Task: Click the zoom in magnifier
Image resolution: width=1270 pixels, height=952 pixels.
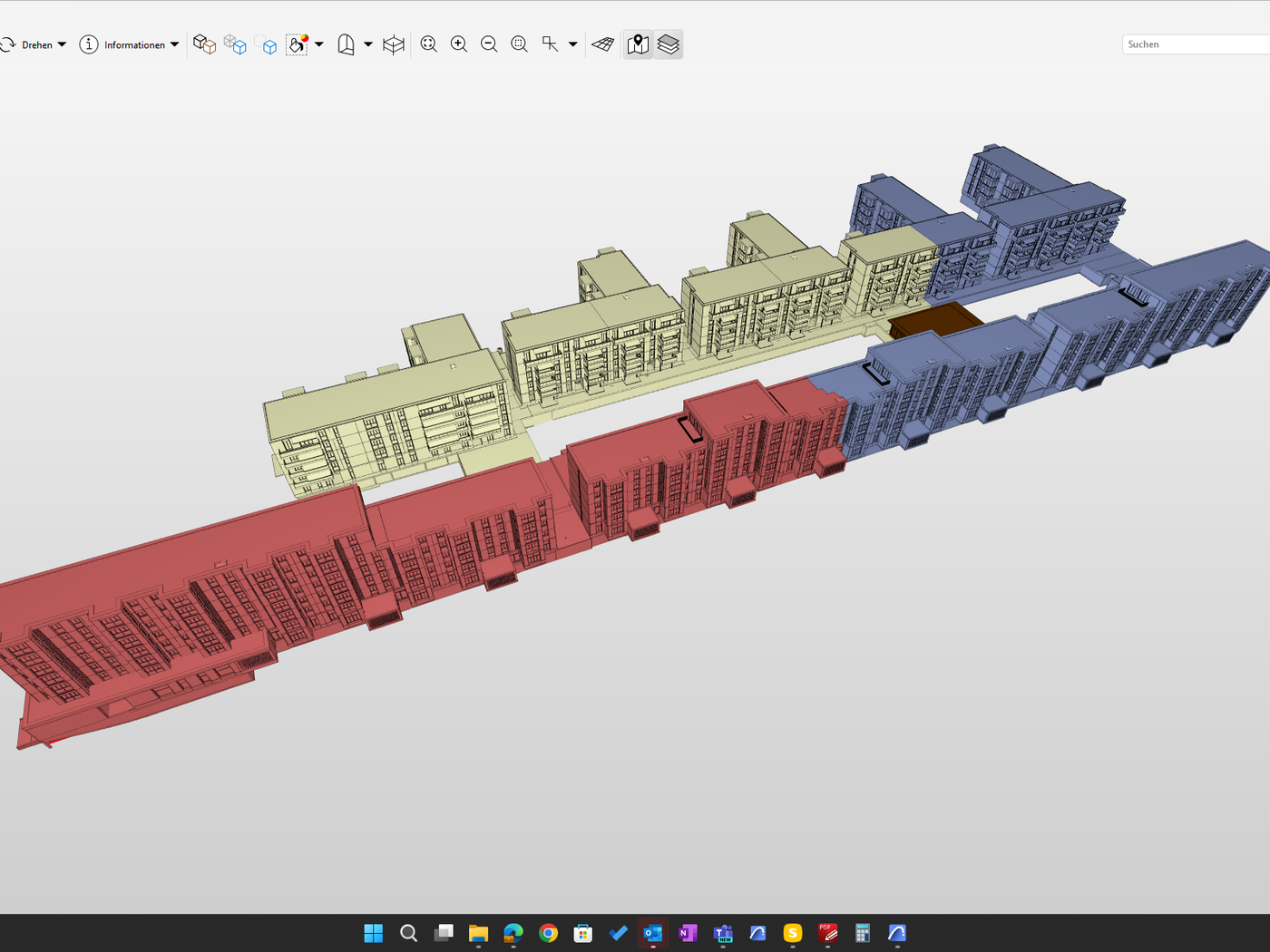Action: point(459,44)
